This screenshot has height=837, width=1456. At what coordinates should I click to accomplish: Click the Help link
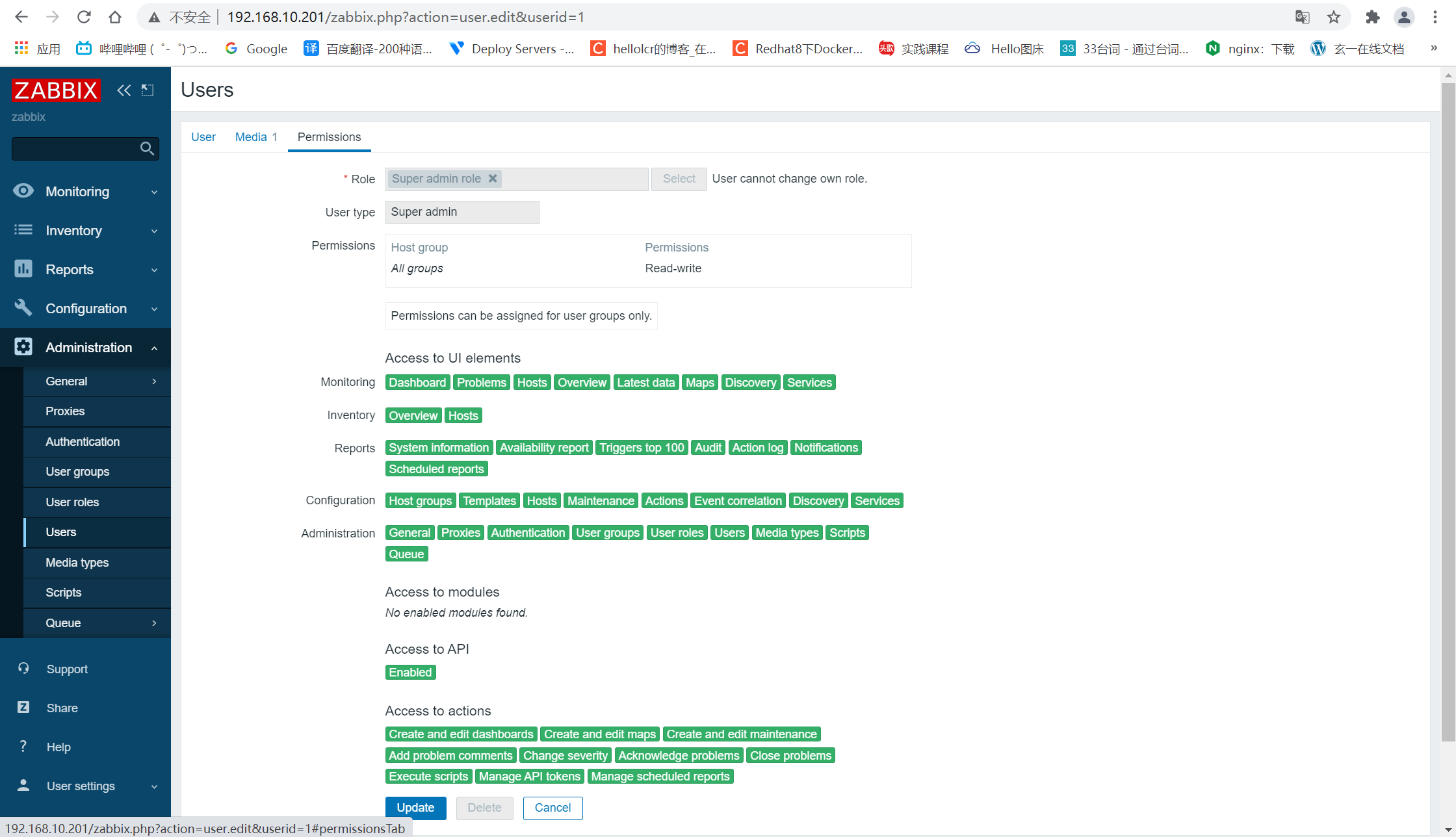pos(58,747)
